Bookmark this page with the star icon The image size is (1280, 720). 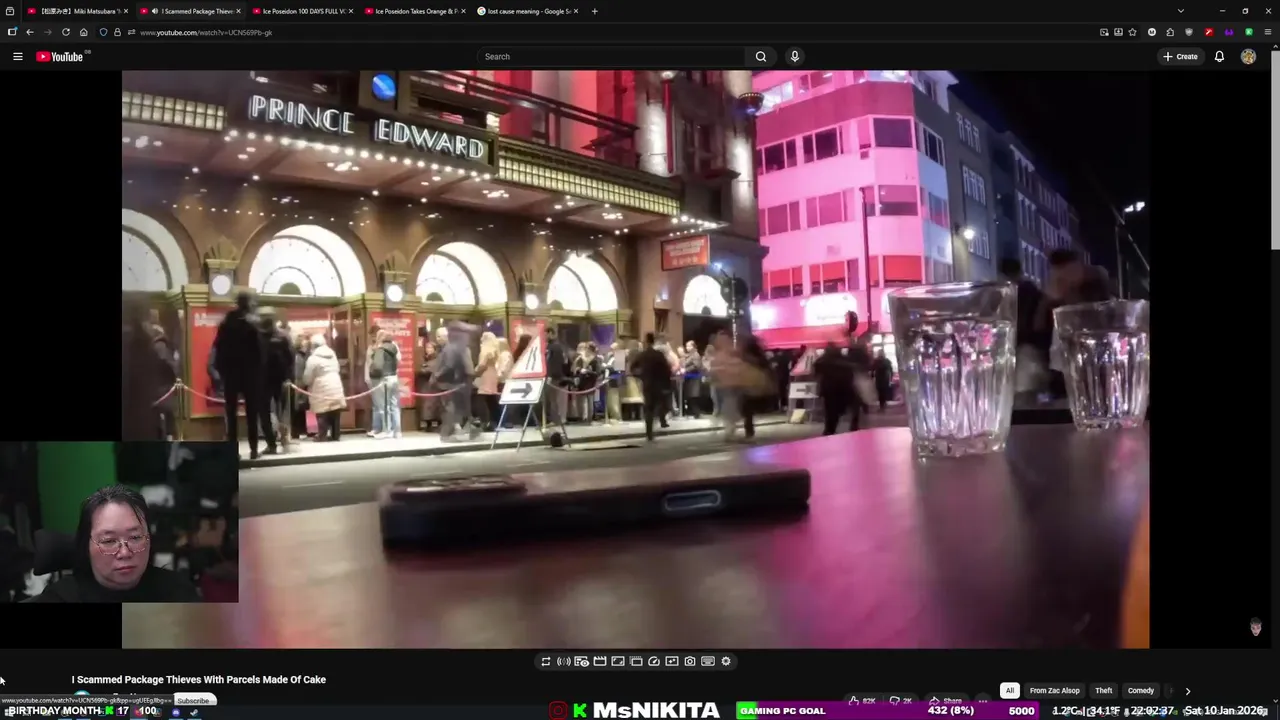[1132, 32]
